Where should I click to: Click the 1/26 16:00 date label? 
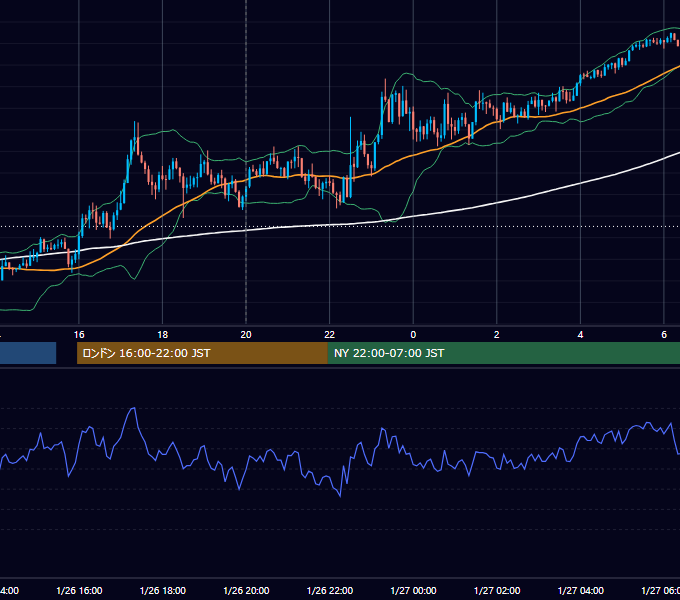(79, 590)
